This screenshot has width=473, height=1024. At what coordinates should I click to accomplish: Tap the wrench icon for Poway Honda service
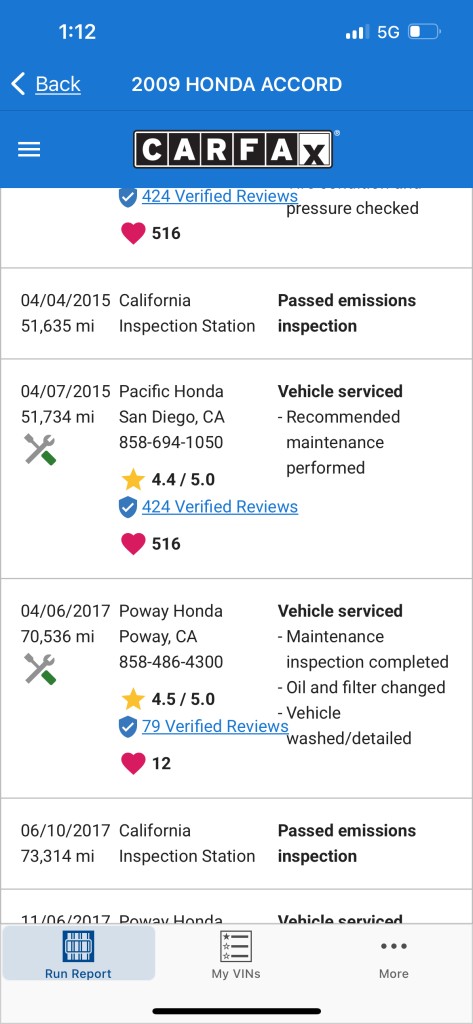coord(40,669)
